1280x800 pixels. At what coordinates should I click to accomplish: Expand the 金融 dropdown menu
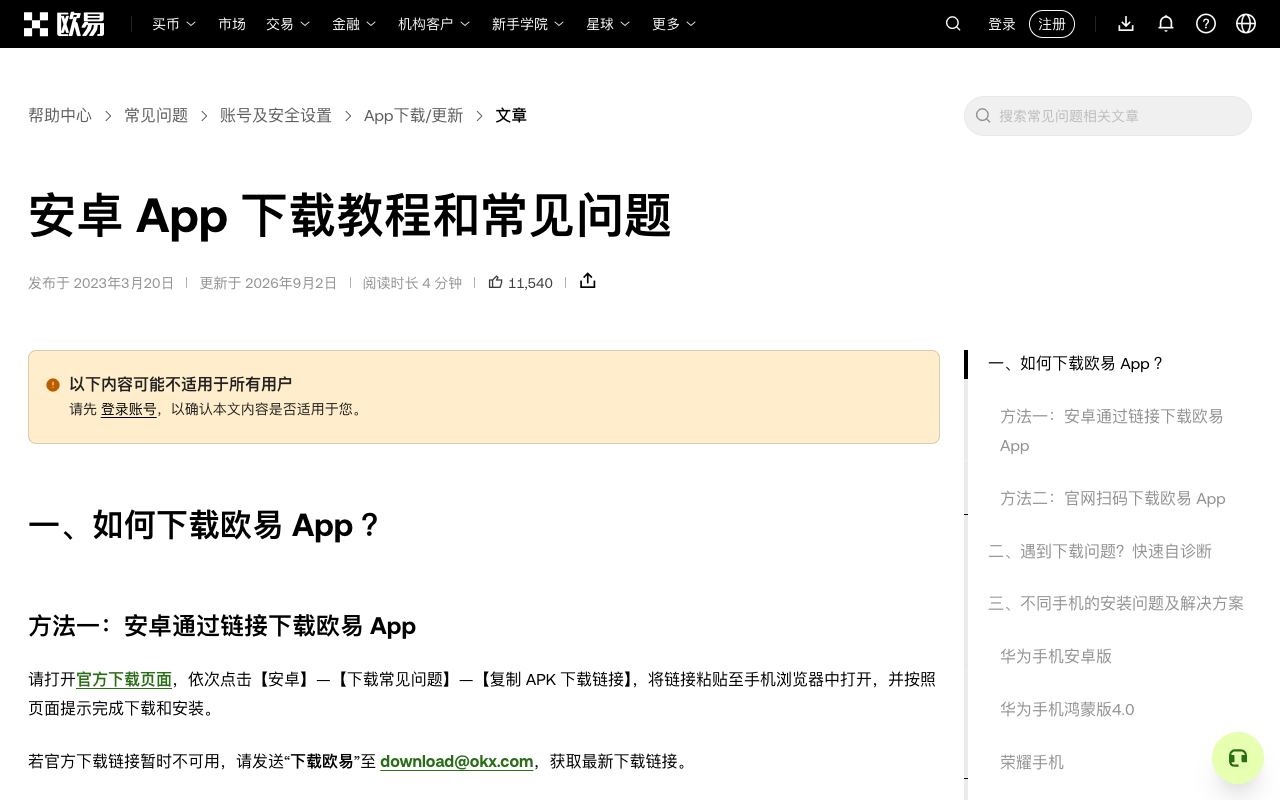click(x=354, y=24)
